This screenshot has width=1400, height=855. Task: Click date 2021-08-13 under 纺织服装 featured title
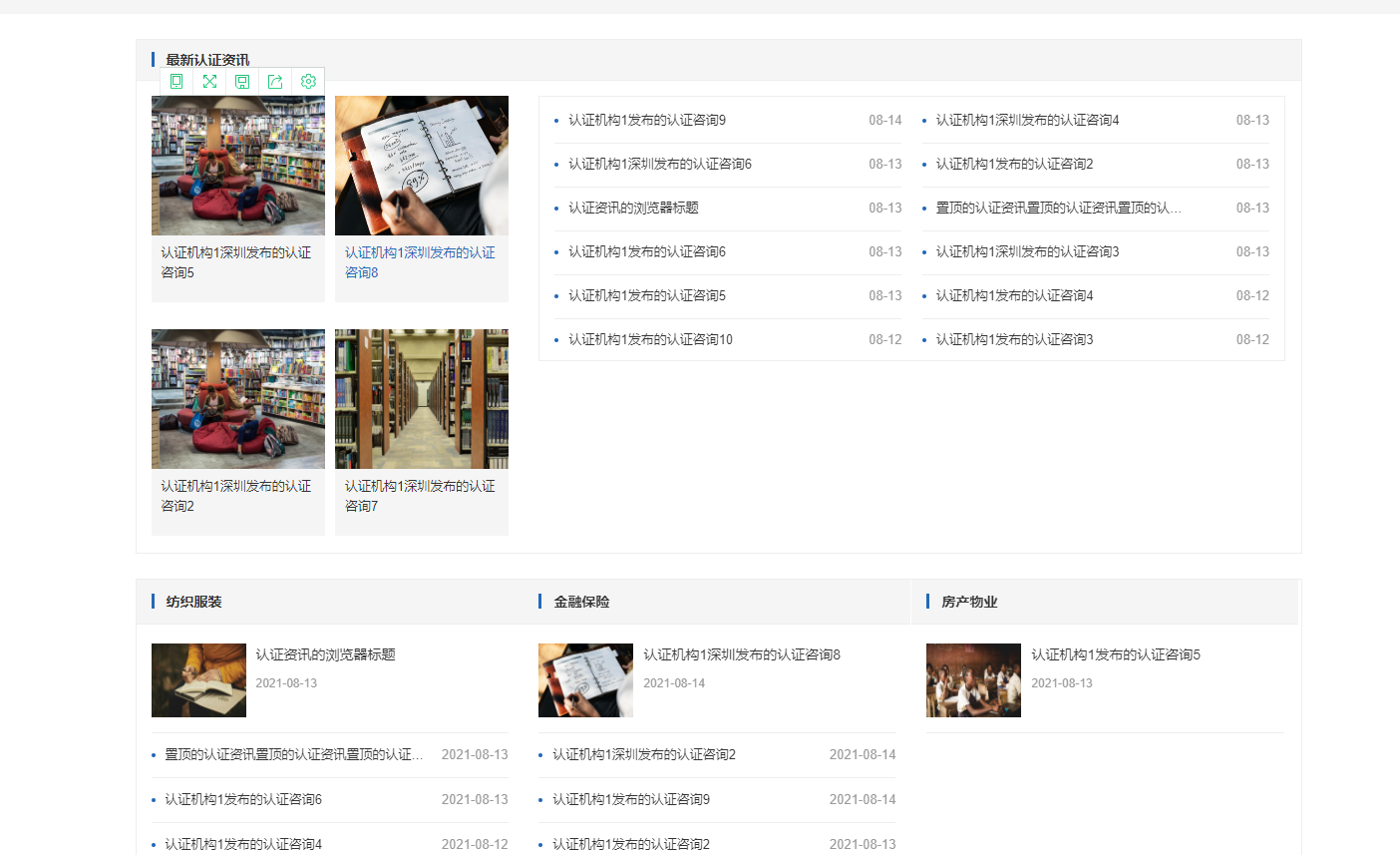(x=286, y=683)
